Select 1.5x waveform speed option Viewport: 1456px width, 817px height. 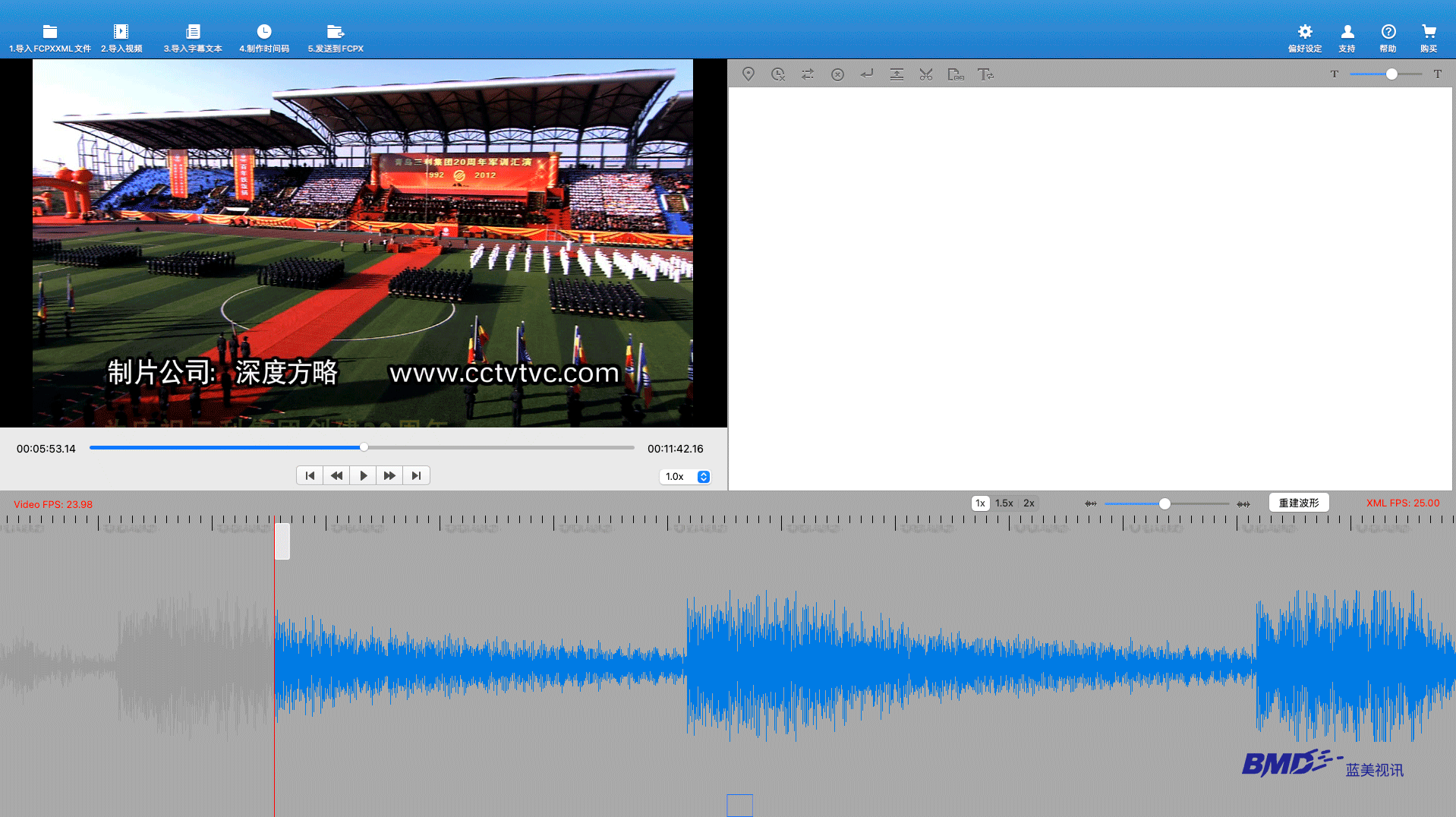(x=1004, y=503)
